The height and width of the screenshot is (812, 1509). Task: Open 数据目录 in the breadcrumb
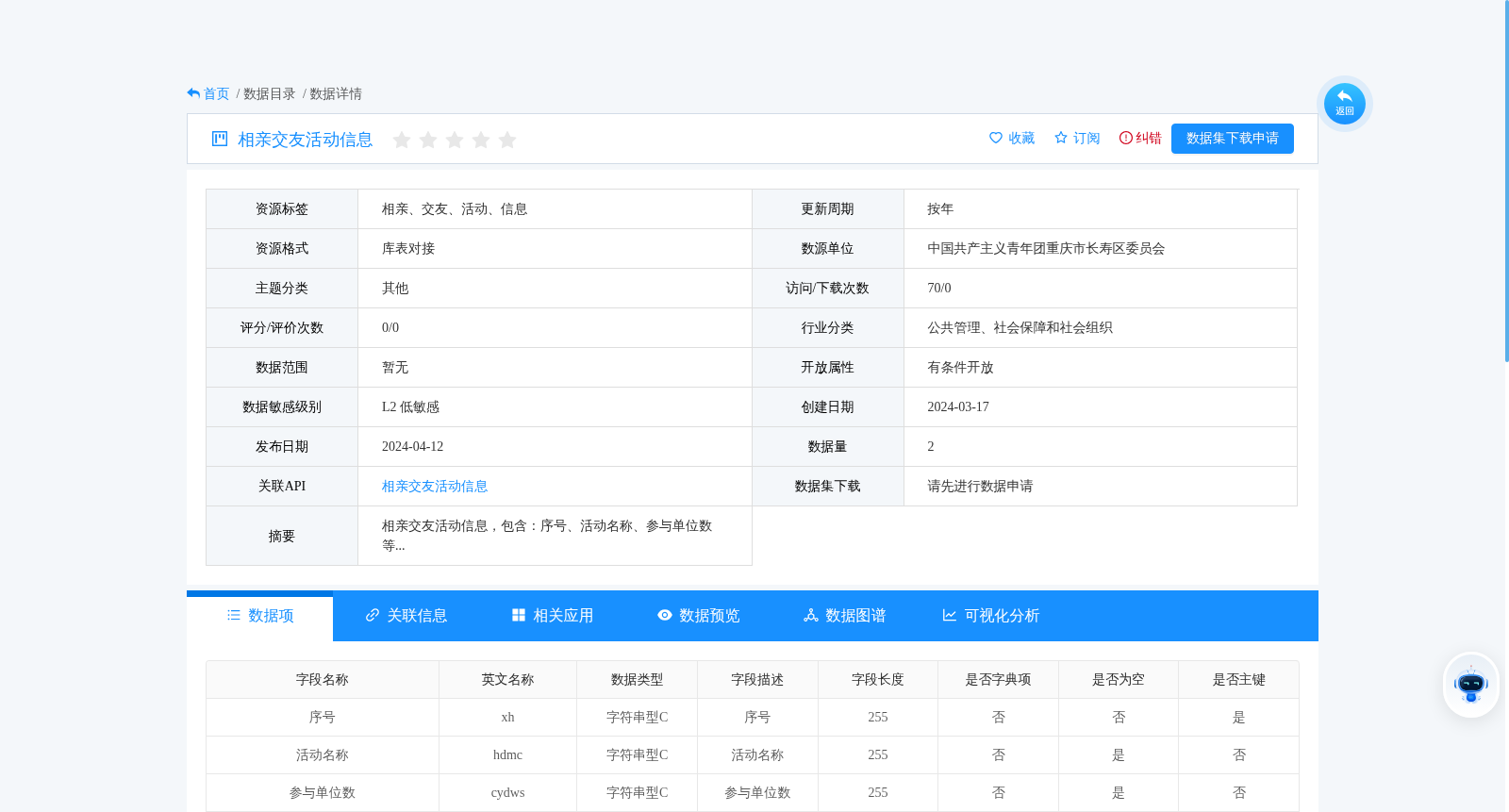pos(269,93)
